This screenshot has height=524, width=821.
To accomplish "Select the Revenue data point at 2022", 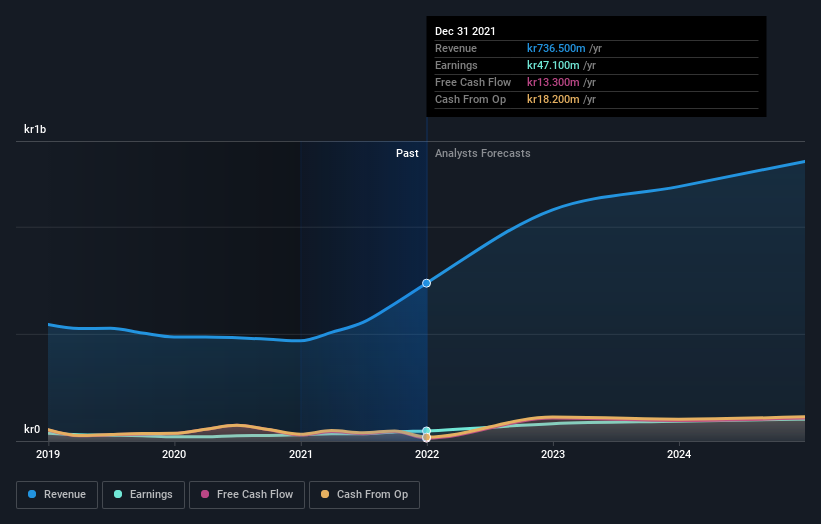I will (x=427, y=283).
